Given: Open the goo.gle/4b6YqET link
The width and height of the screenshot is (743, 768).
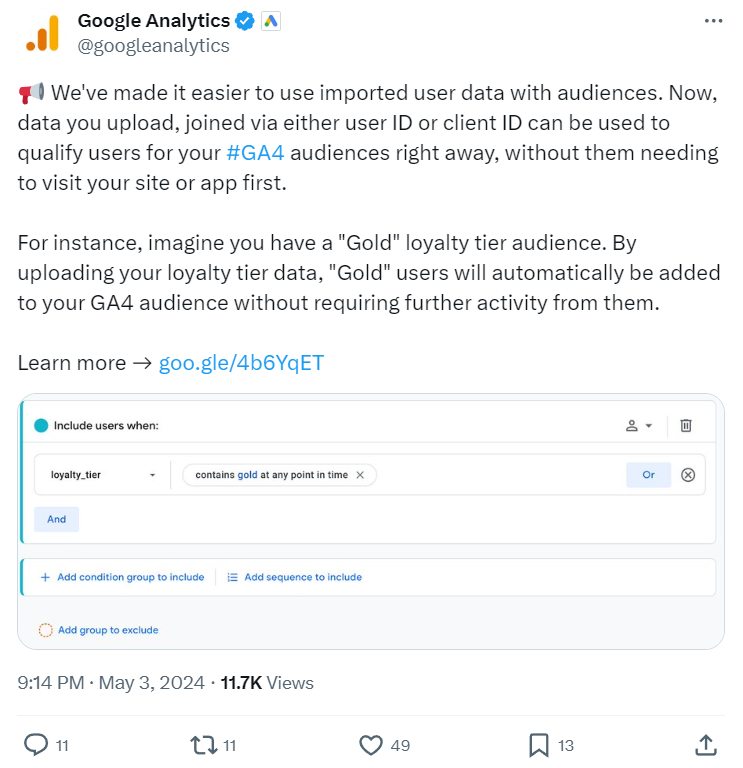Looking at the screenshot, I should pos(241,363).
